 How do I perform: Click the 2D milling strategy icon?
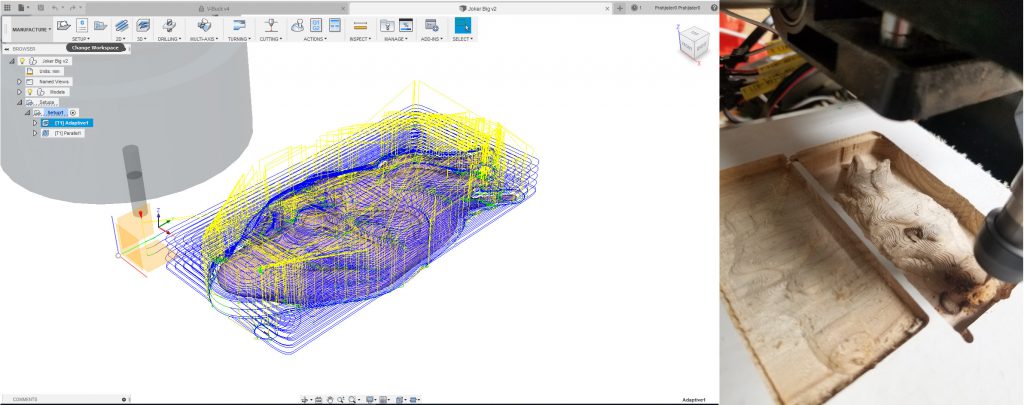(121, 25)
